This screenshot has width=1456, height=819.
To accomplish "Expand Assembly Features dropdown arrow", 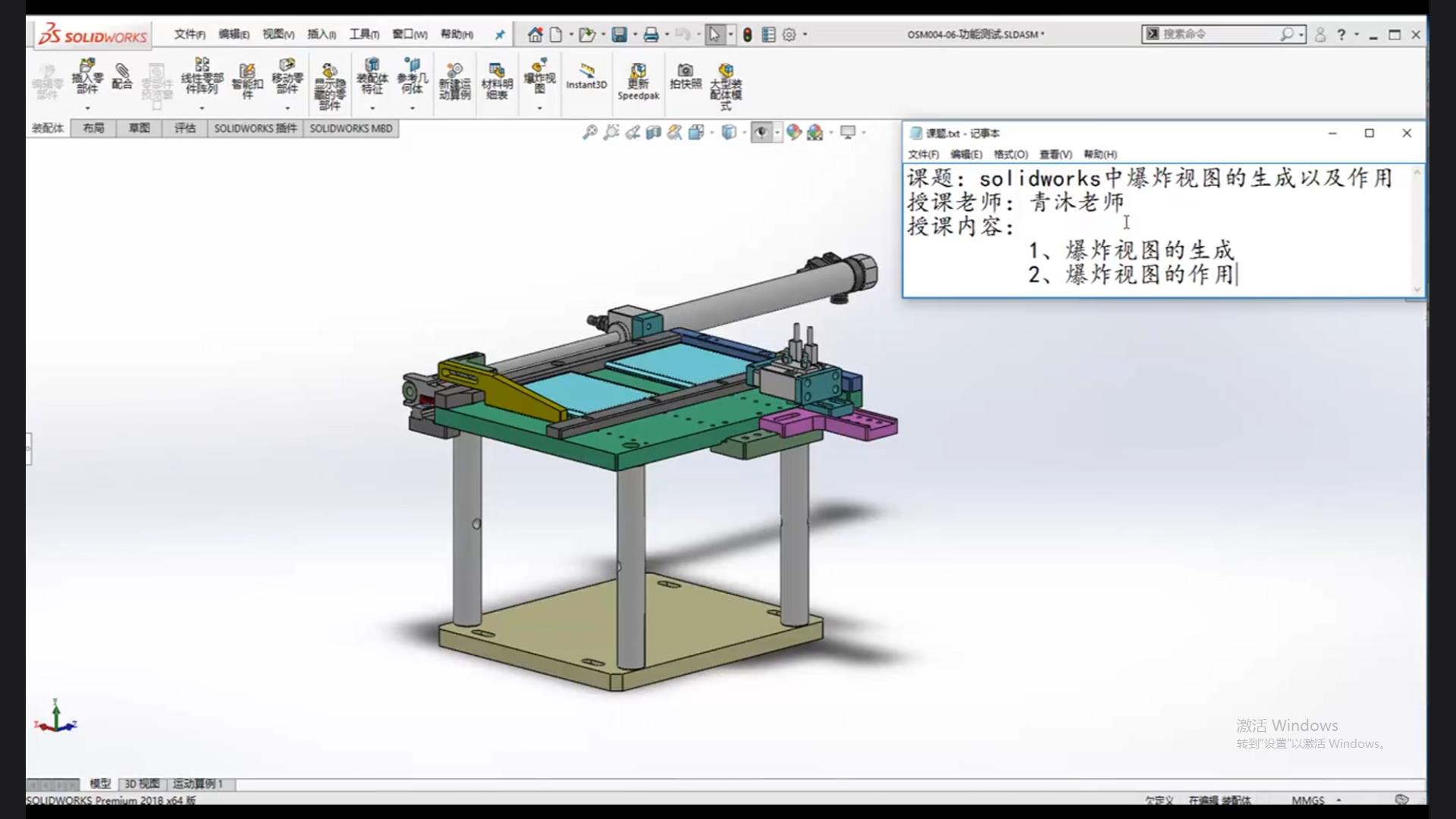I will click(x=372, y=108).
